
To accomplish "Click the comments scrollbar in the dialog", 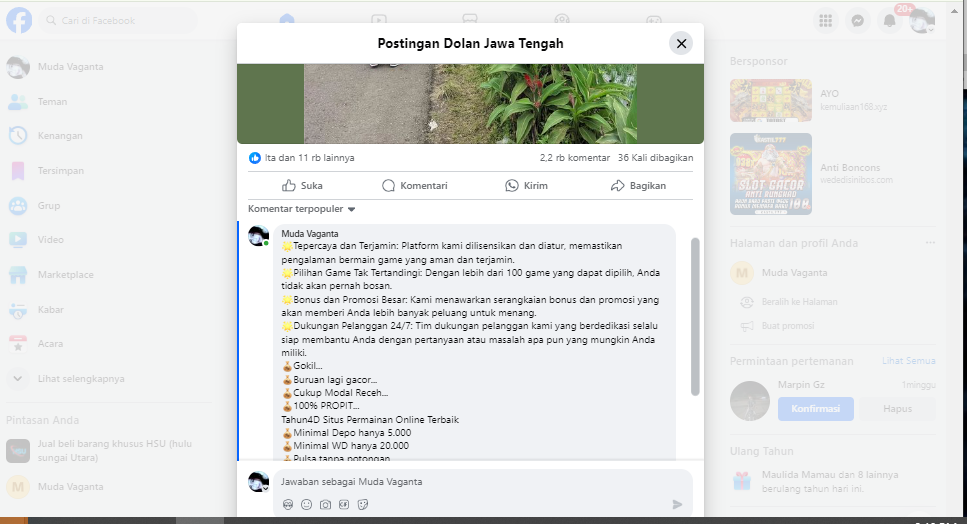I will [x=695, y=316].
